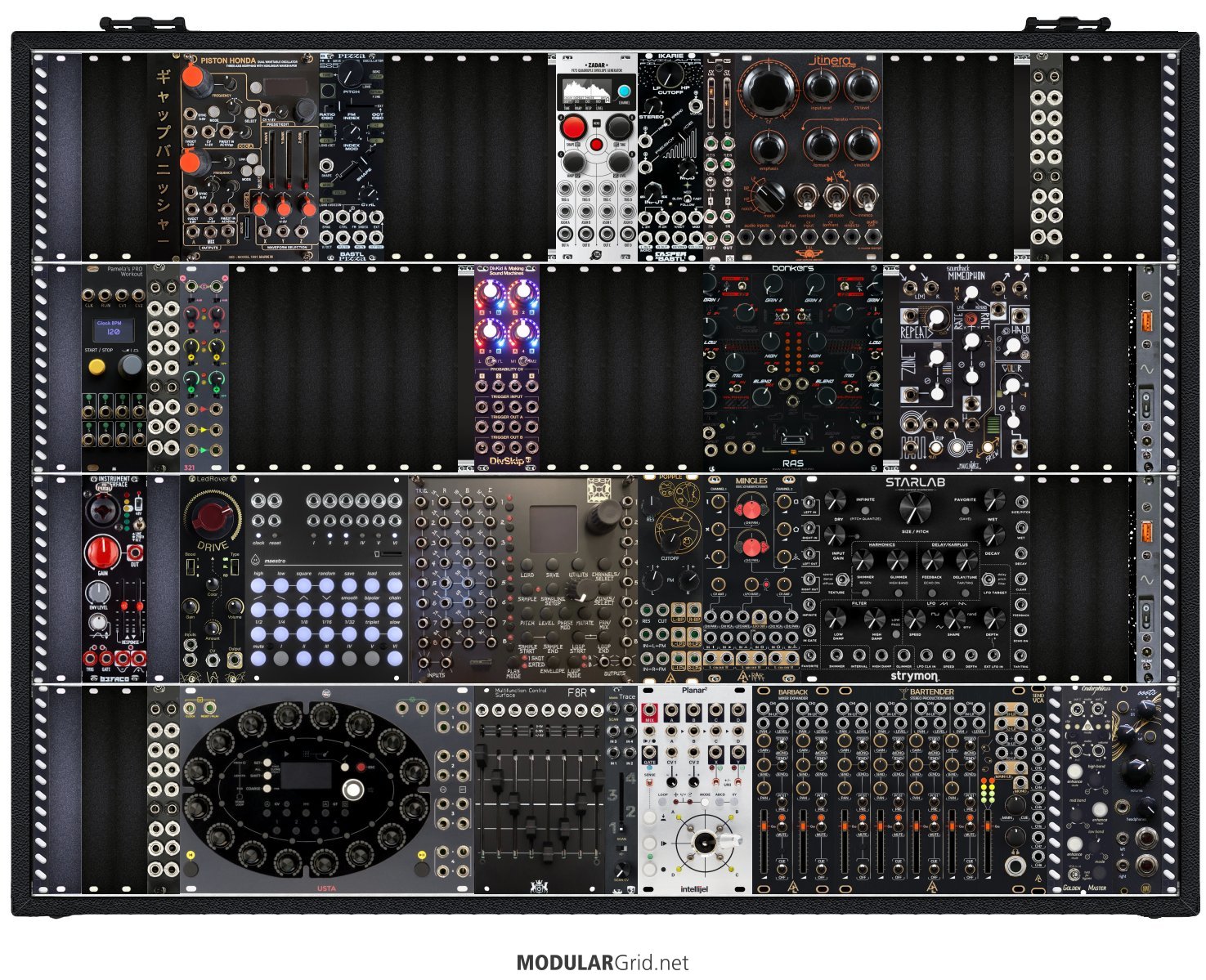
Task: Select the F8R Multifunction Control Surface
Action: point(540,789)
